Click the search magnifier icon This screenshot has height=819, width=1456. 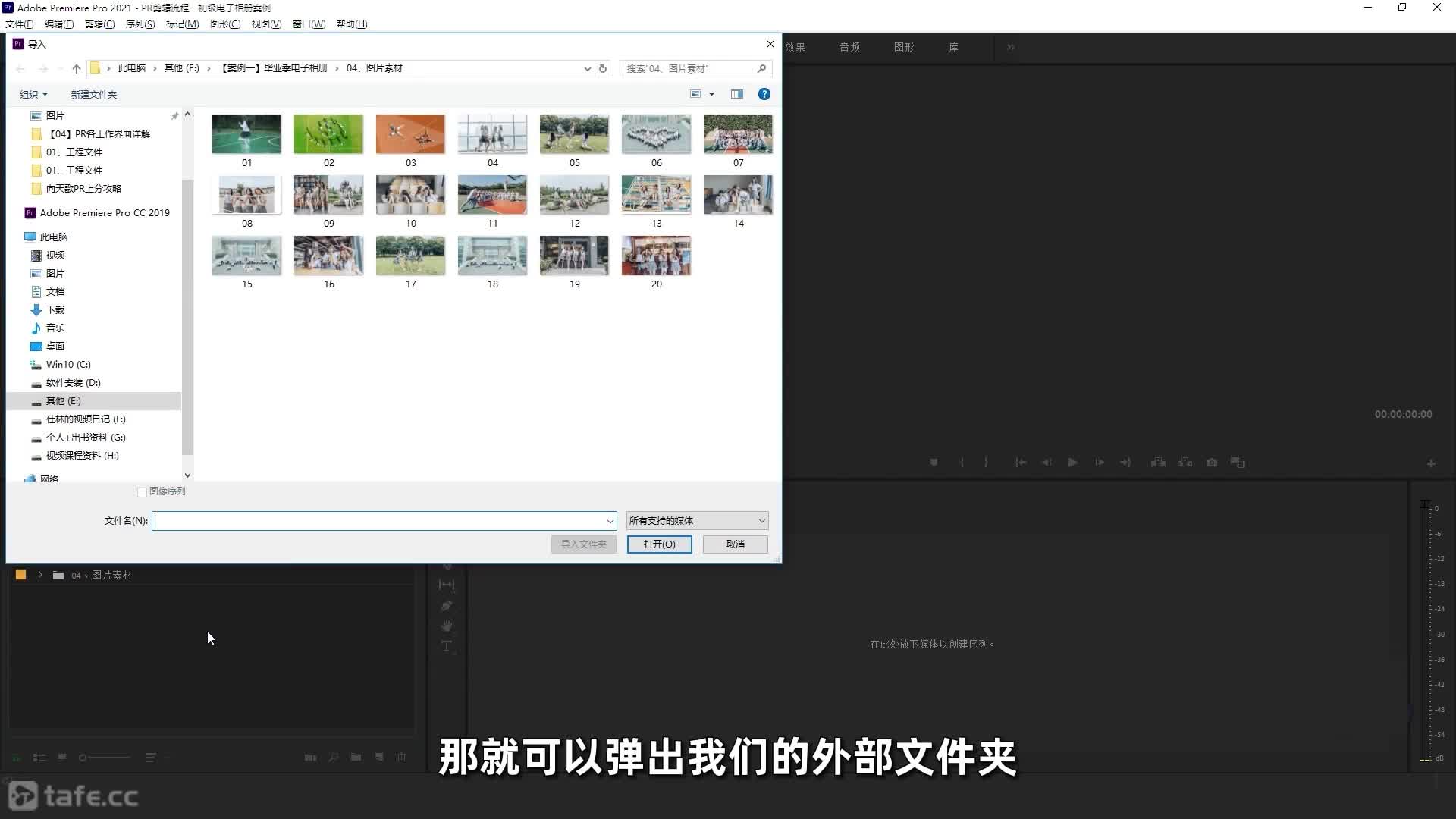762,68
